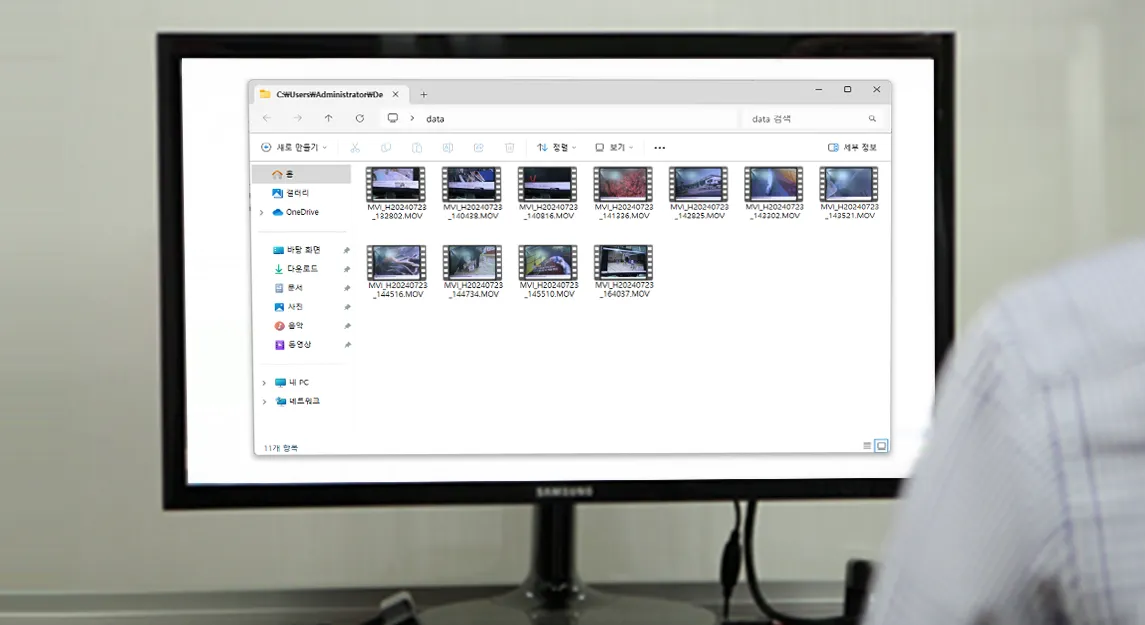Image resolution: width=1145 pixels, height=625 pixels.
Task: Switch to large thumbnails view in status bar
Action: 881,446
